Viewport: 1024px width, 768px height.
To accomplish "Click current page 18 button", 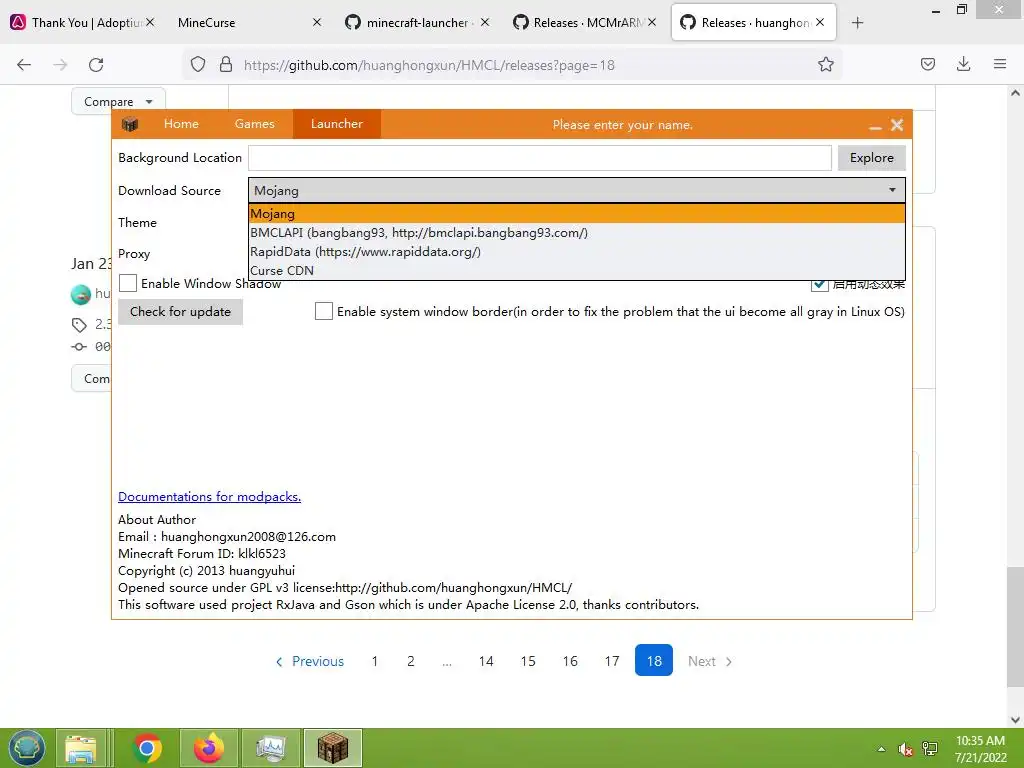I will coord(654,661).
